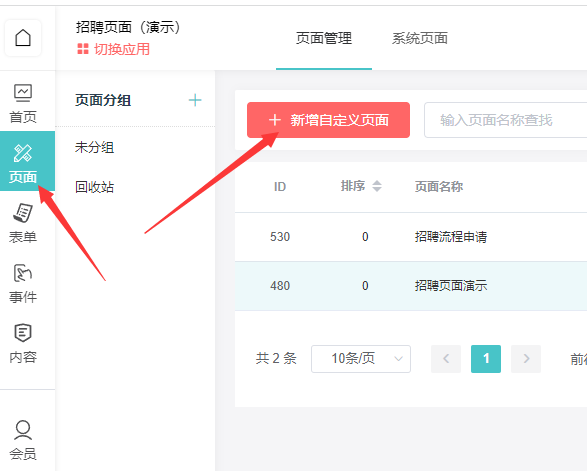This screenshot has width=587, height=471.
Task: Switch to the 页面管理 tab
Action: tap(324, 38)
